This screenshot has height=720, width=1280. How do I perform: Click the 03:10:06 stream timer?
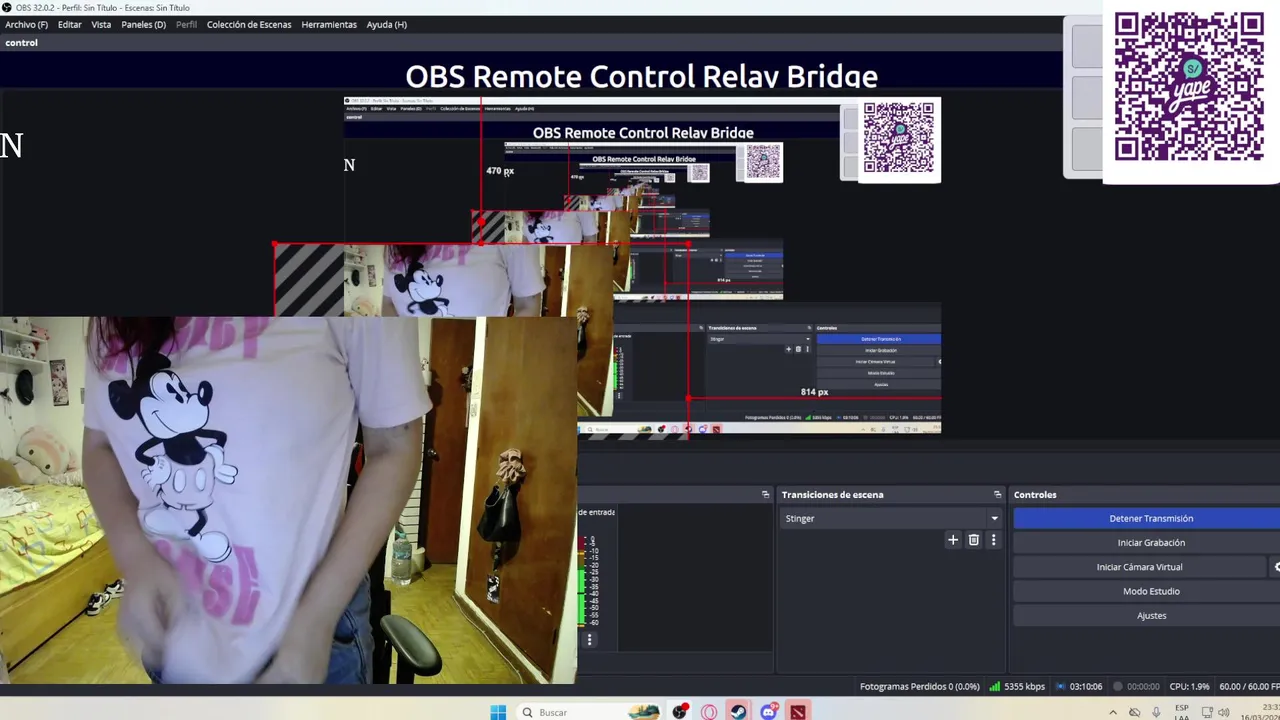pyautogui.click(x=1086, y=686)
